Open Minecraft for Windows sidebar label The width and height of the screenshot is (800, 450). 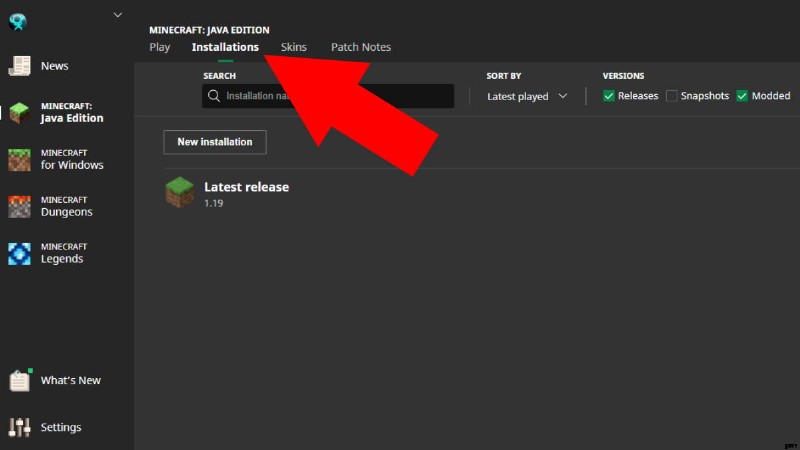click(72, 160)
